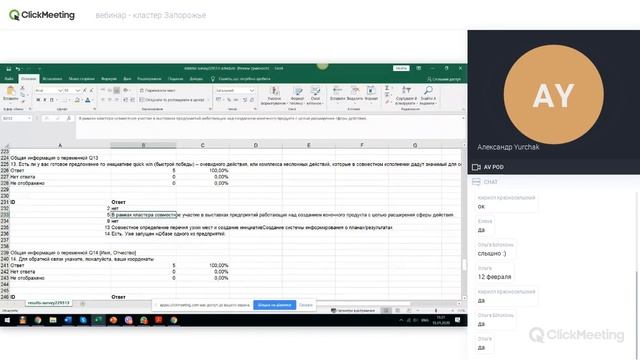Screen dimensions: 640x360
Task: Open Skype from the taskbar
Action: pyautogui.click(x=83, y=320)
